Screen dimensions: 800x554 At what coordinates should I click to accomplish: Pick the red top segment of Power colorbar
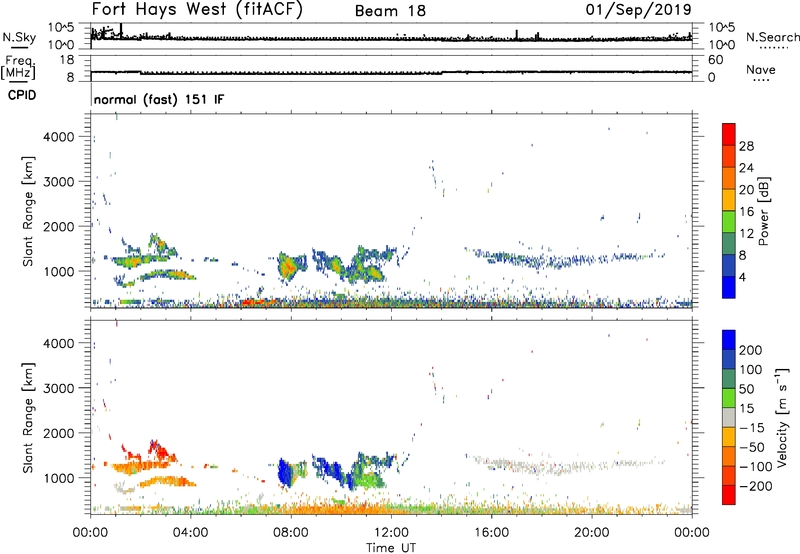[729, 135]
